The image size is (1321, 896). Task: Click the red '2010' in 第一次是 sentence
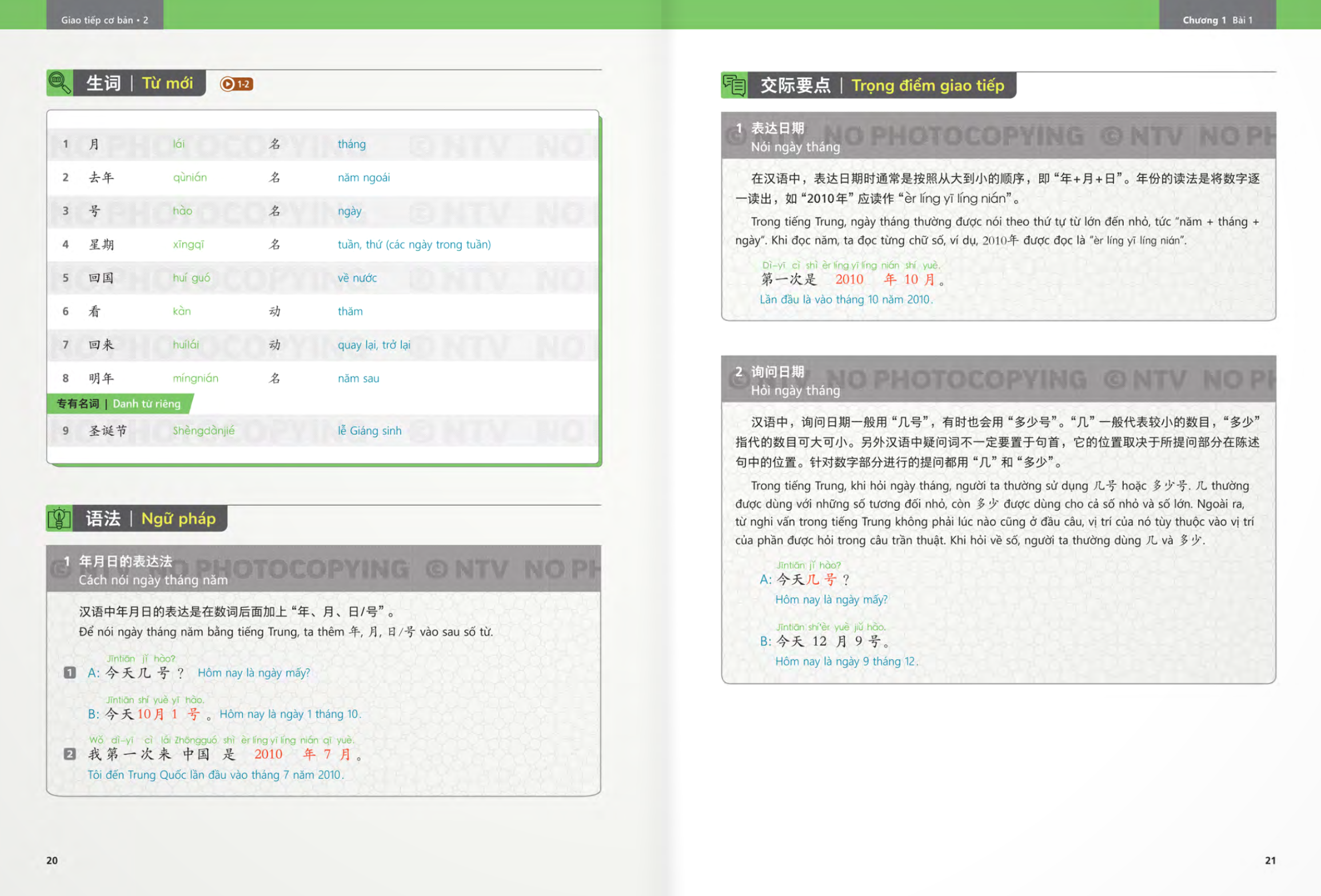click(849, 279)
